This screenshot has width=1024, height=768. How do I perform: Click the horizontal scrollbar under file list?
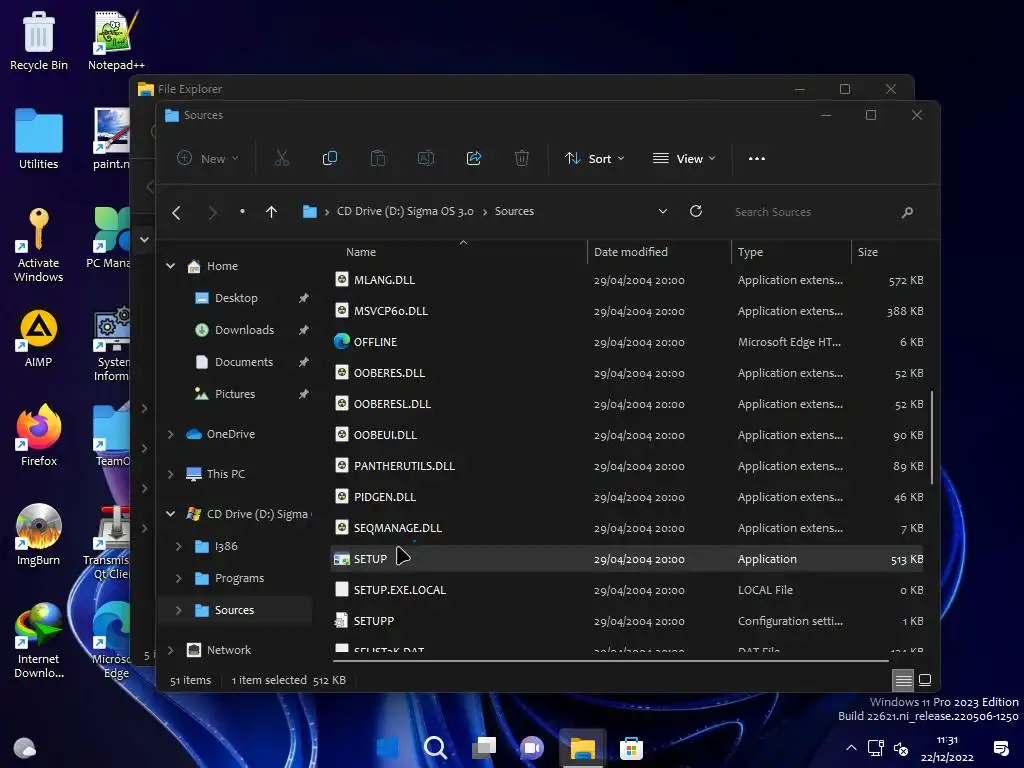[611, 661]
